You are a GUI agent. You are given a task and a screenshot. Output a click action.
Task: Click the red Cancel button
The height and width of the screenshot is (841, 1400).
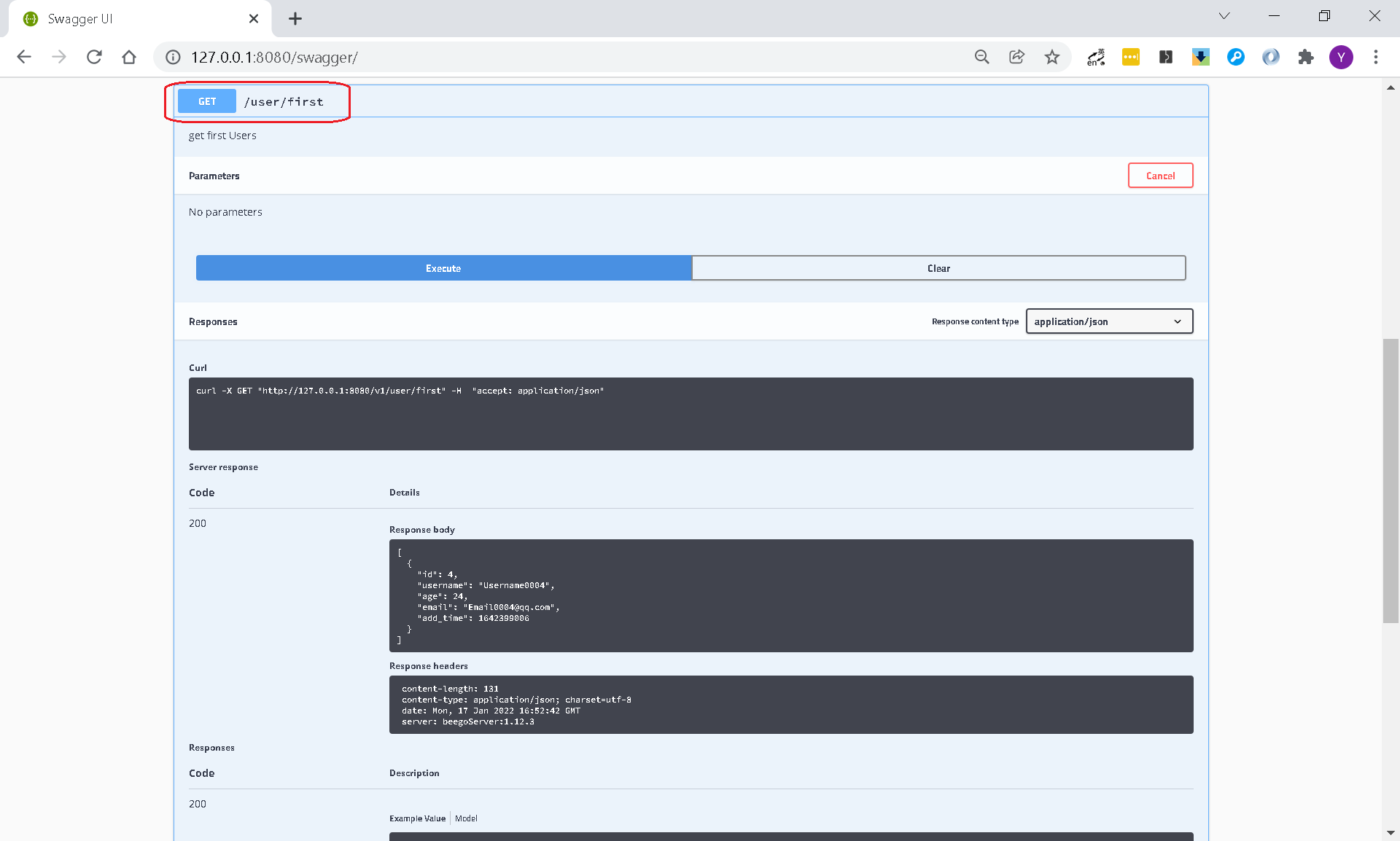pyautogui.click(x=1160, y=176)
